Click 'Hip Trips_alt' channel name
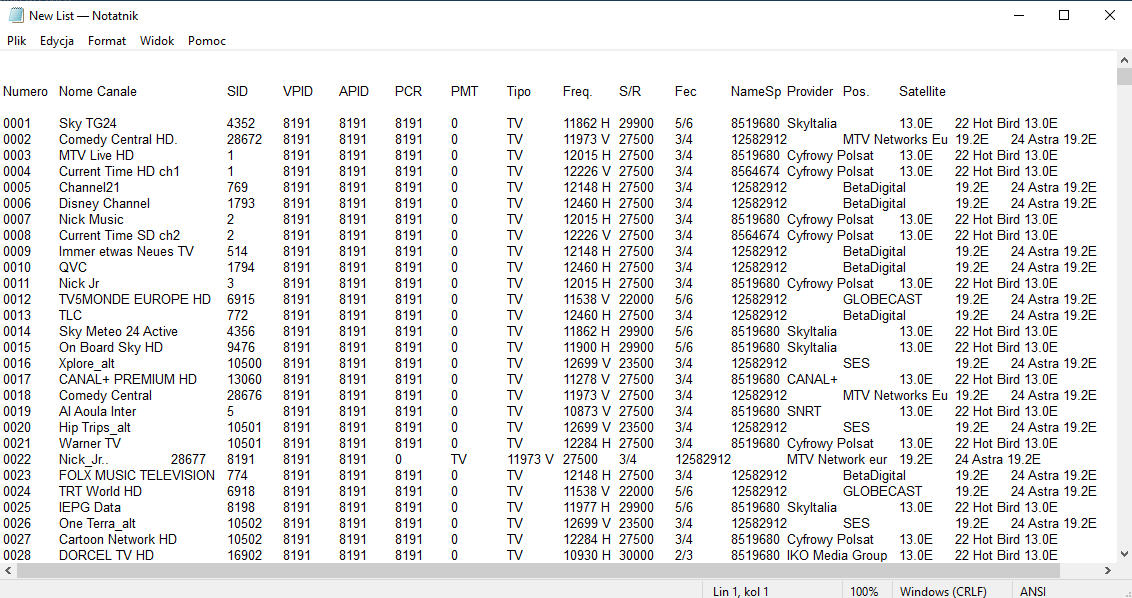1132x598 pixels. [95, 428]
